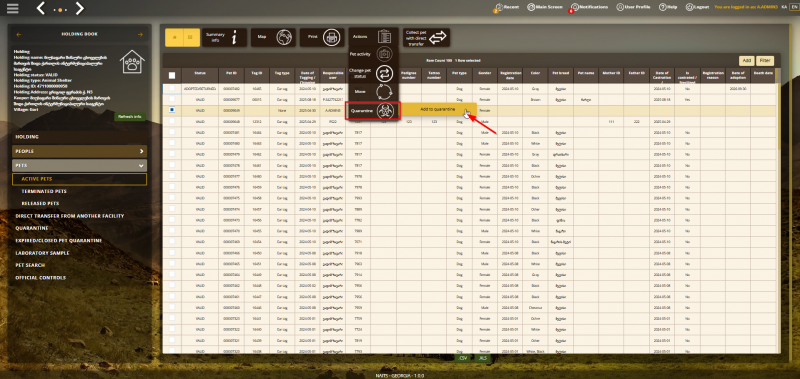The image size is (800, 379).
Task: Click the Refresh info button
Action: pos(130,117)
